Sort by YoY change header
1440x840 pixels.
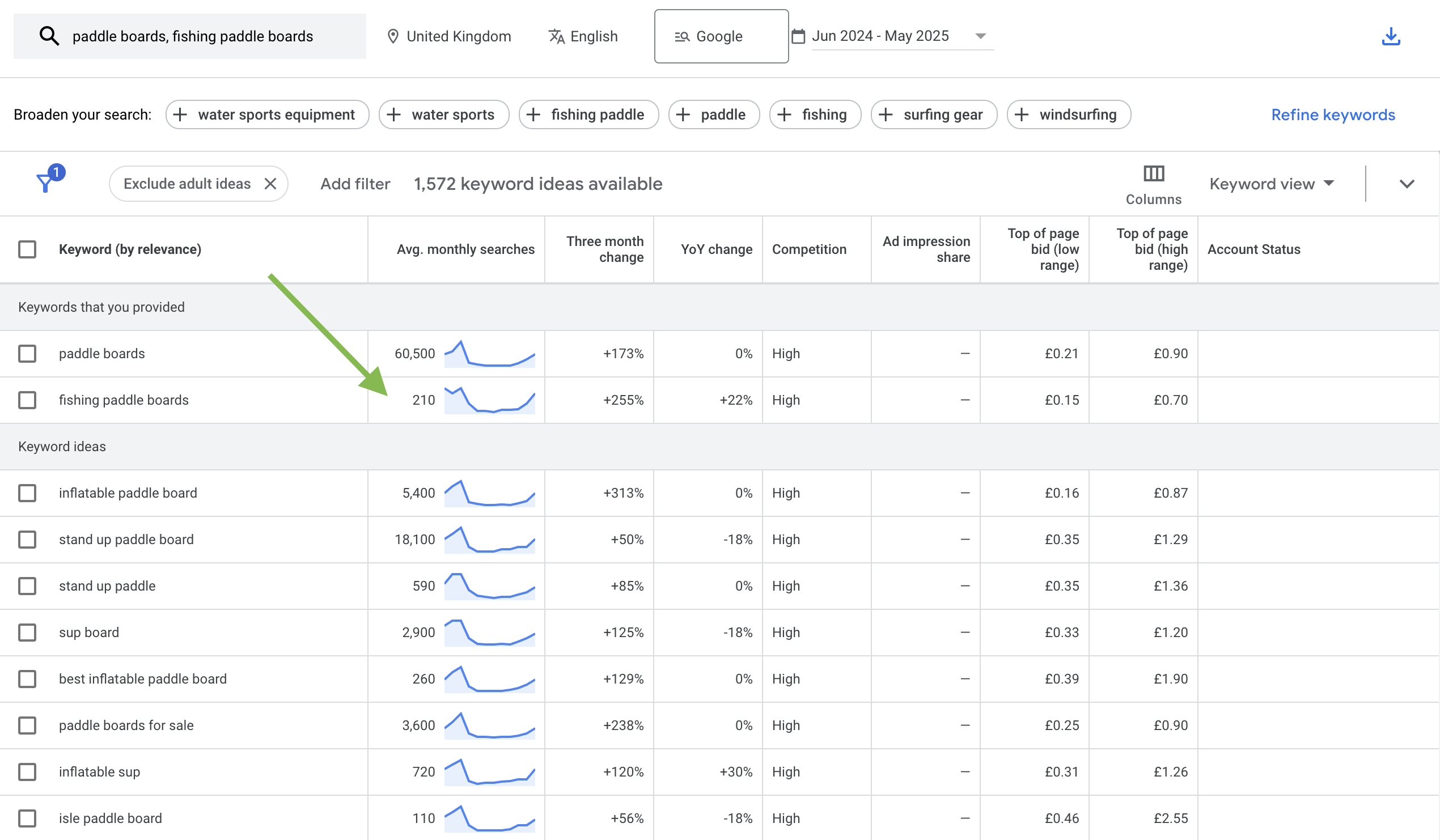[x=717, y=250]
